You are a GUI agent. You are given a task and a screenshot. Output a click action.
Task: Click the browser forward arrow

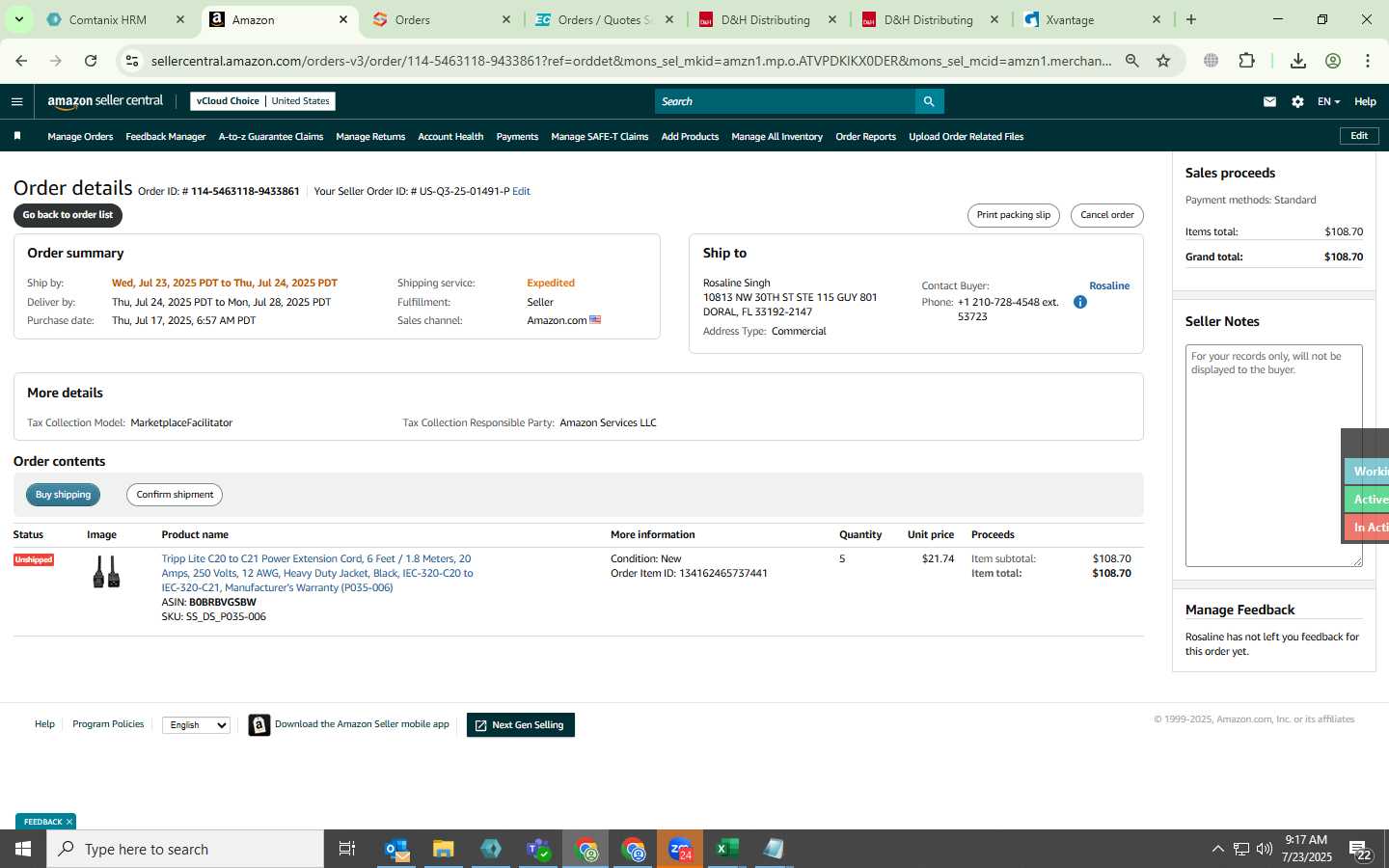pyautogui.click(x=56, y=61)
